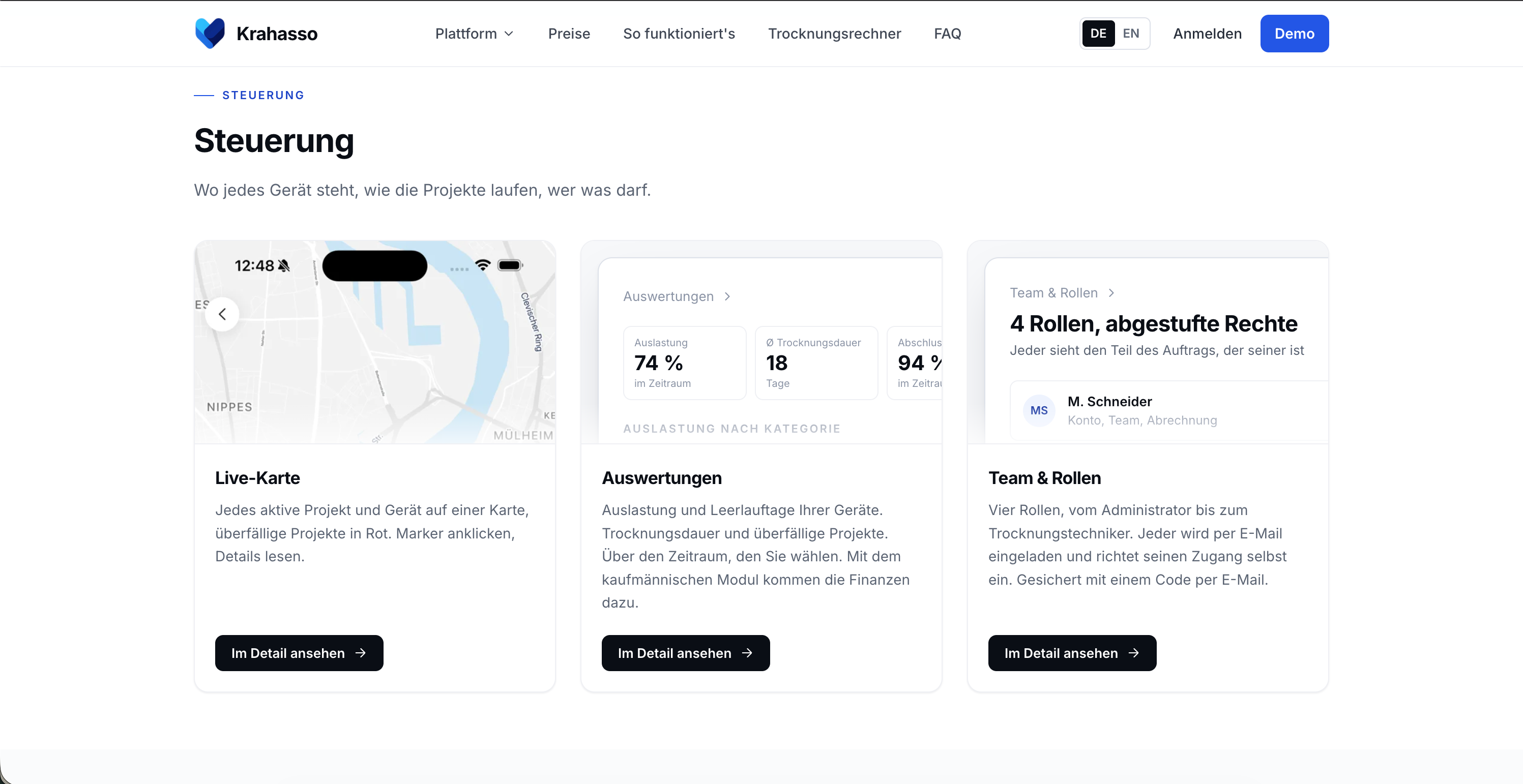This screenshot has height=784, width=1523.
Task: Expand the Plattform menu chevron
Action: pyautogui.click(x=509, y=34)
